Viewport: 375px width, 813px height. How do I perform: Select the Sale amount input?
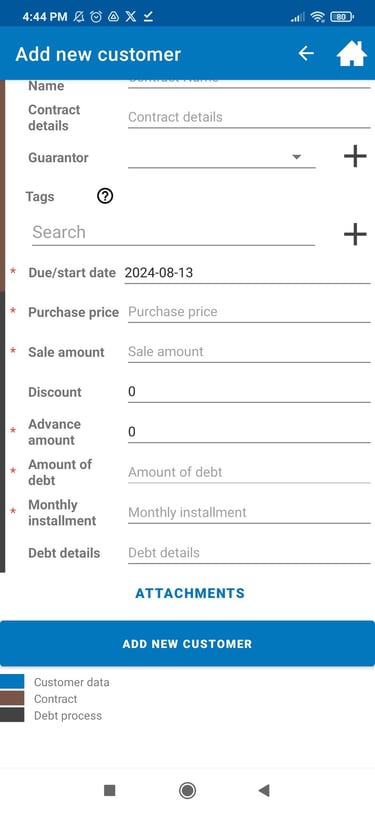pyautogui.click(x=249, y=352)
